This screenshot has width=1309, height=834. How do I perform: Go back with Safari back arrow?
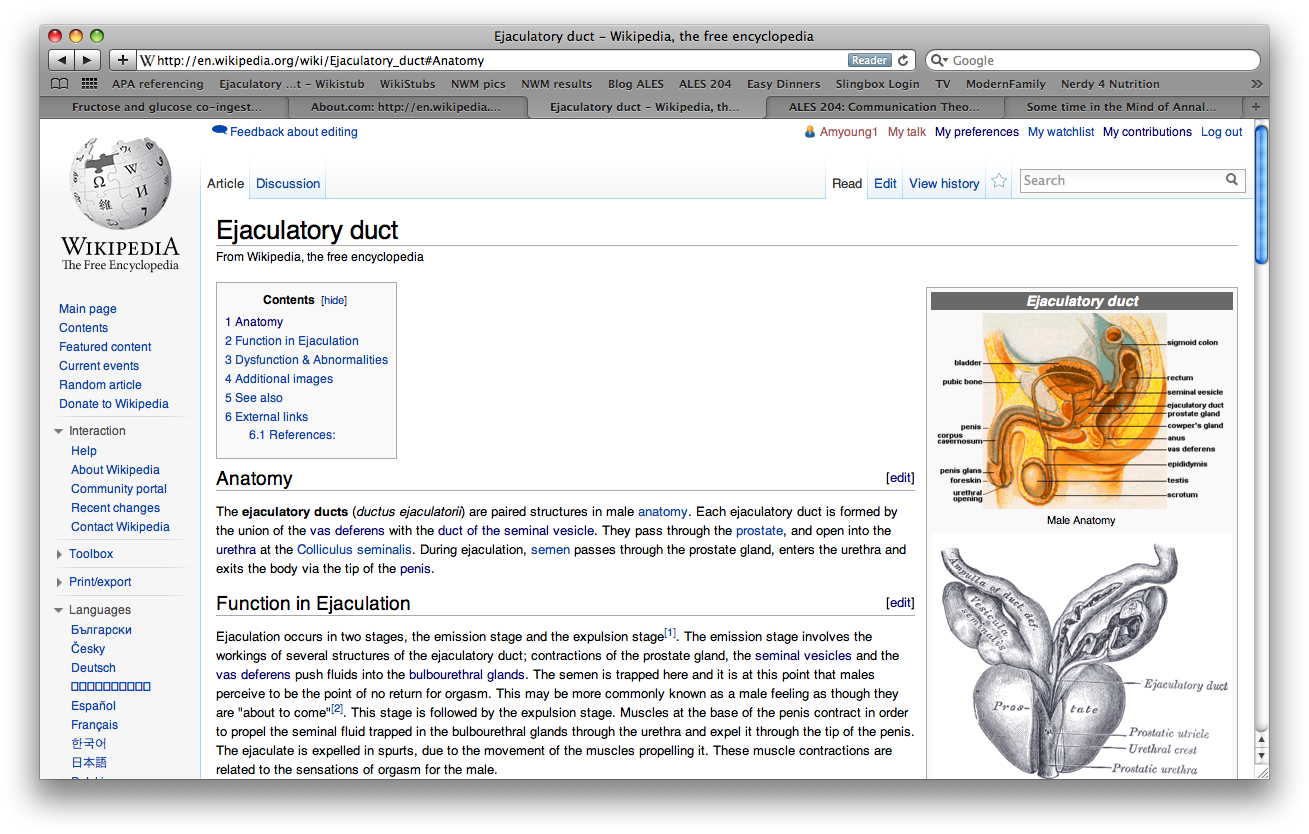pyautogui.click(x=62, y=60)
